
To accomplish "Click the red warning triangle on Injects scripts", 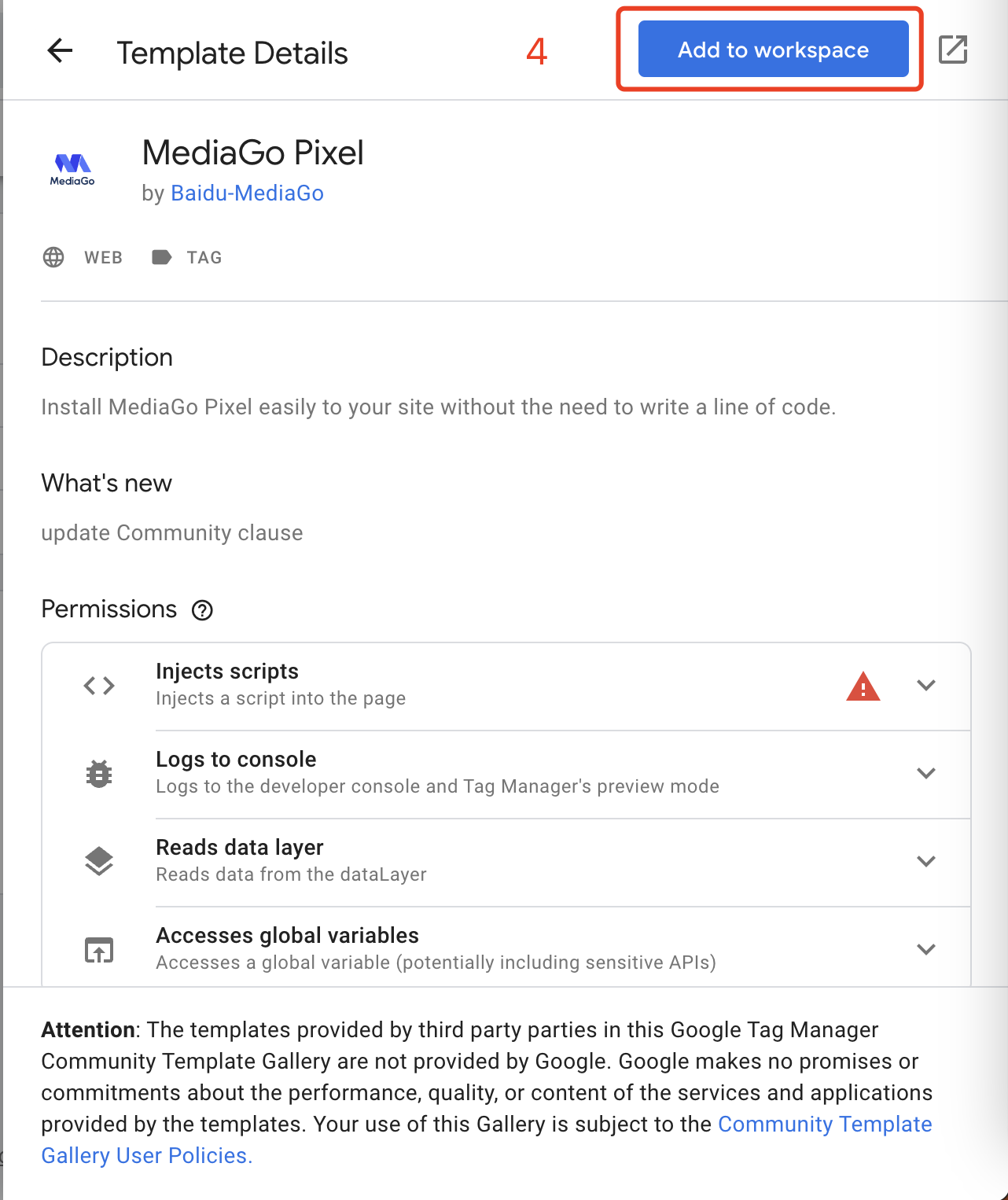I will pos(863,686).
